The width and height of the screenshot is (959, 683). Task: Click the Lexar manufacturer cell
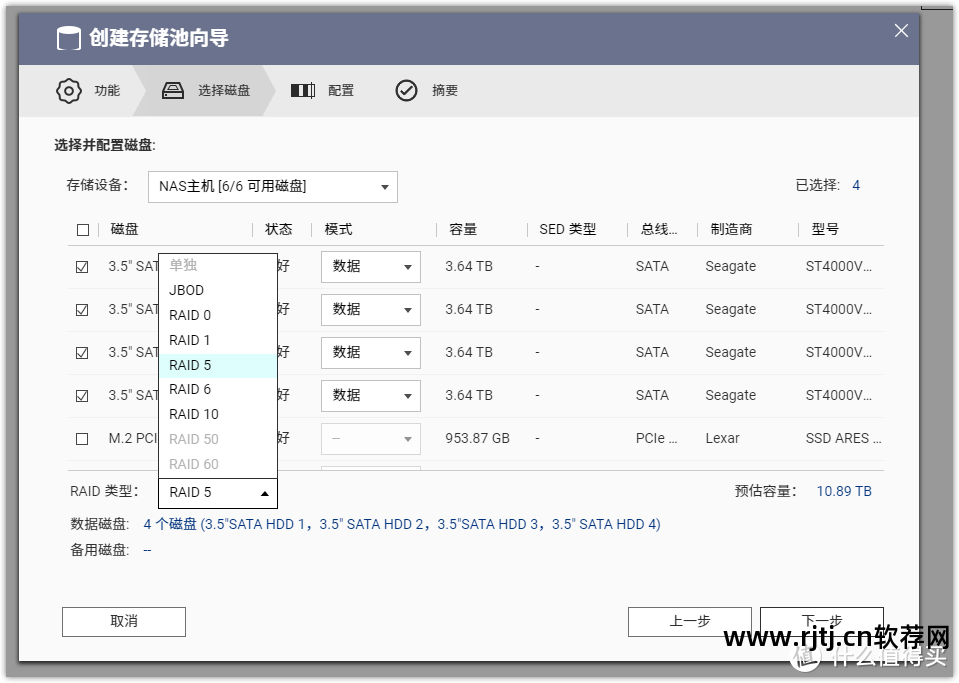722,438
